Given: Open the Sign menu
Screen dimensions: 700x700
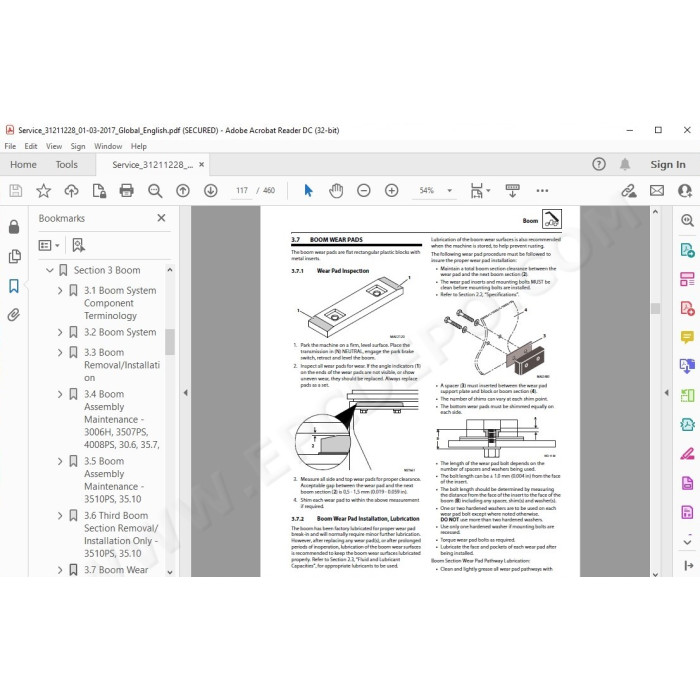Looking at the screenshot, I should pyautogui.click(x=78, y=146).
